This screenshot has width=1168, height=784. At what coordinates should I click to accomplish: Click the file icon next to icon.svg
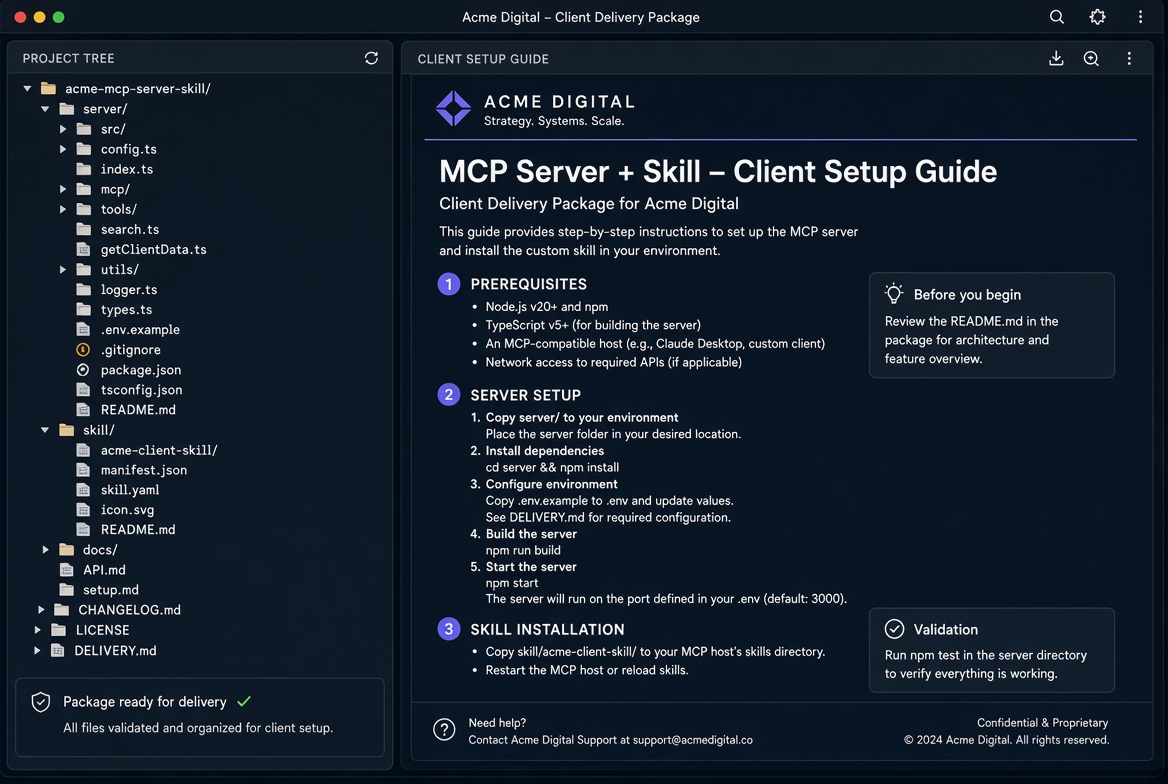83,510
